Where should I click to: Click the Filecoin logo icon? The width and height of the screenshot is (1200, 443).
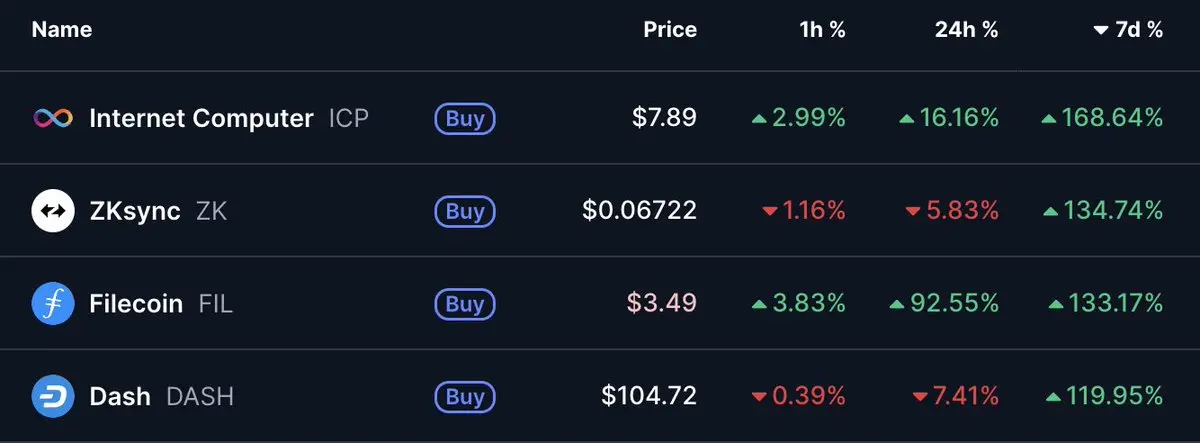pos(52,304)
